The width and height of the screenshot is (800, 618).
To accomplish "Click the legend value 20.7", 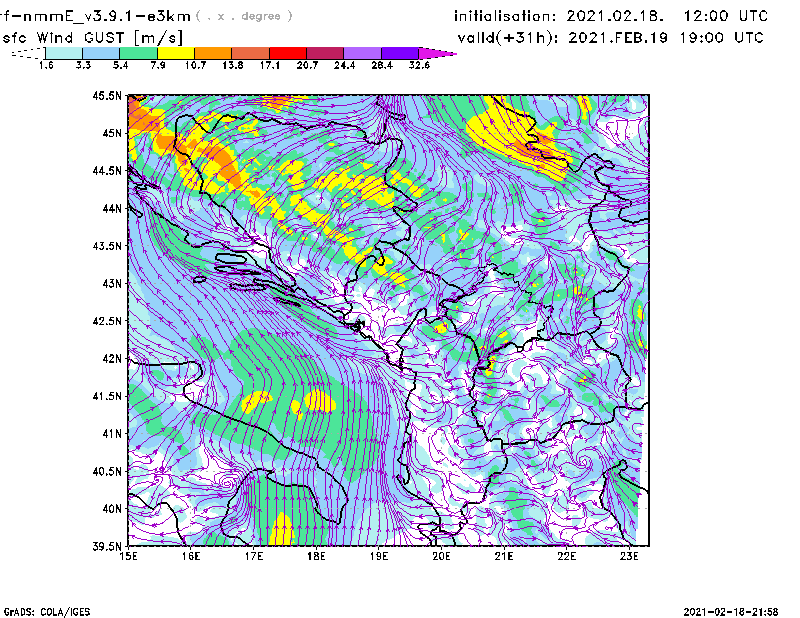I will coord(307,65).
